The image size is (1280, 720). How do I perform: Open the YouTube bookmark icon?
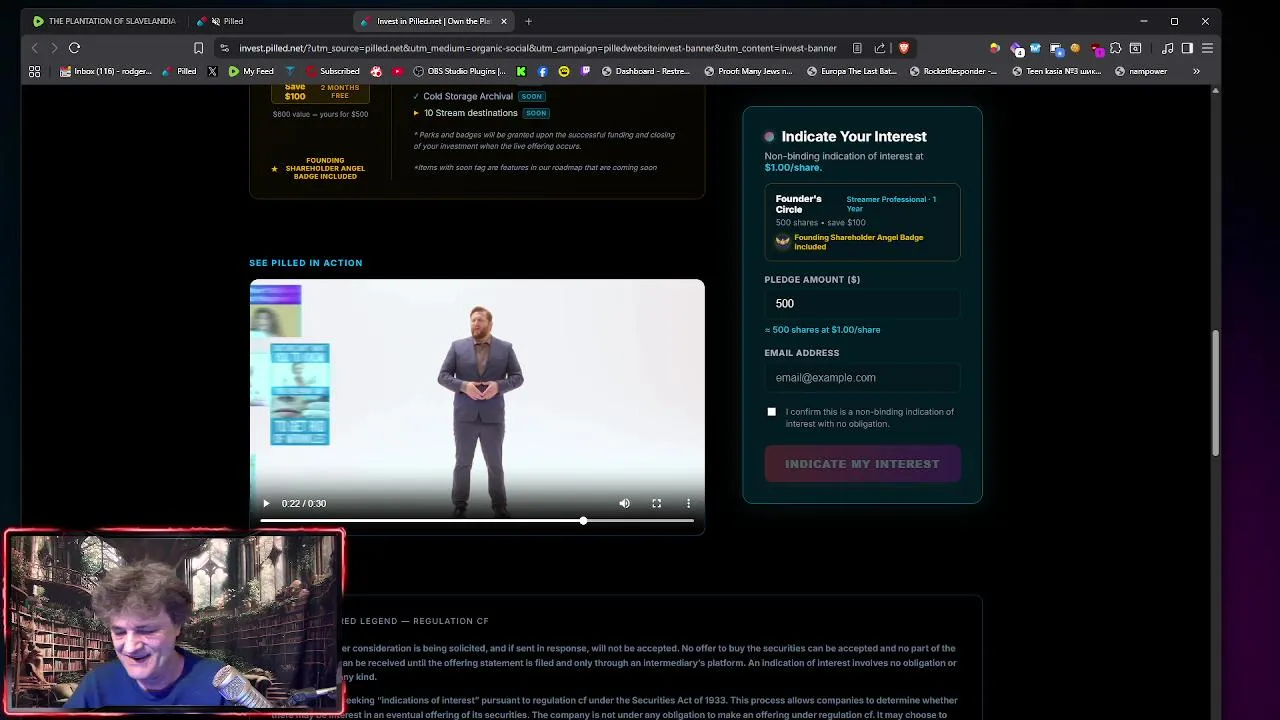pos(397,71)
